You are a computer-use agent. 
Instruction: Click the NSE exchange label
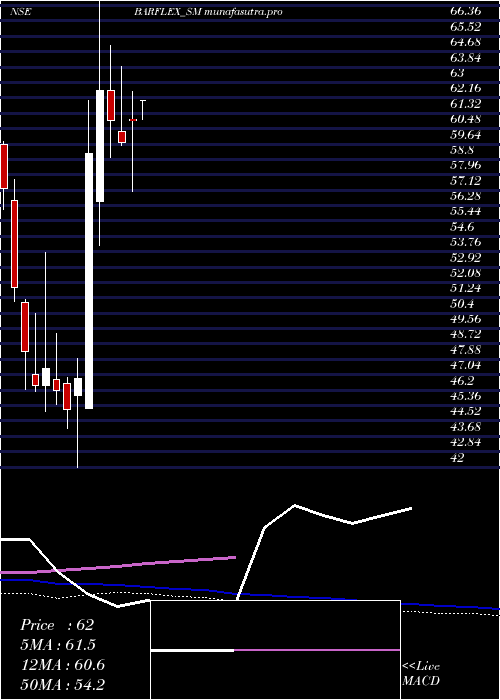21,12
